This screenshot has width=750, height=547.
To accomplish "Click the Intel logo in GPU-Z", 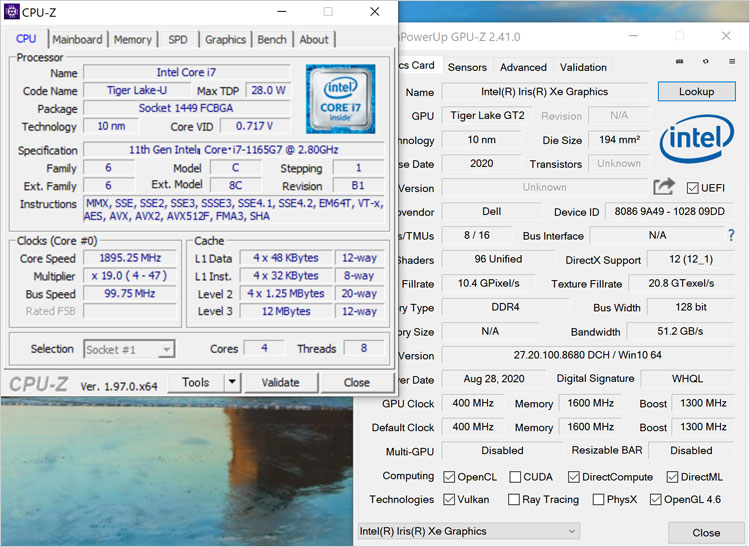I will point(696,139).
